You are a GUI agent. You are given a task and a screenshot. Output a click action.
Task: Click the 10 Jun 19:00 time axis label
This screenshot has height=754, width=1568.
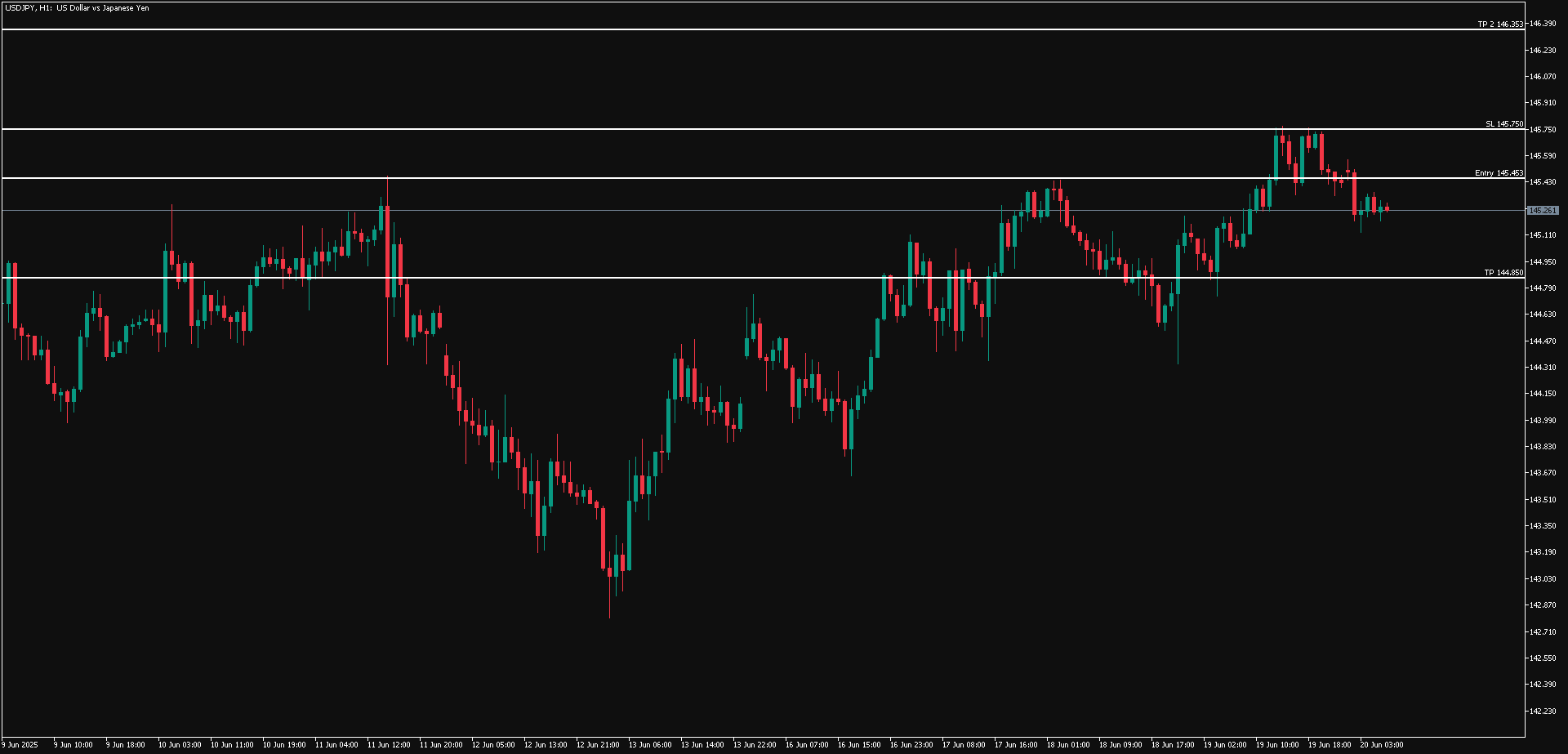284,745
